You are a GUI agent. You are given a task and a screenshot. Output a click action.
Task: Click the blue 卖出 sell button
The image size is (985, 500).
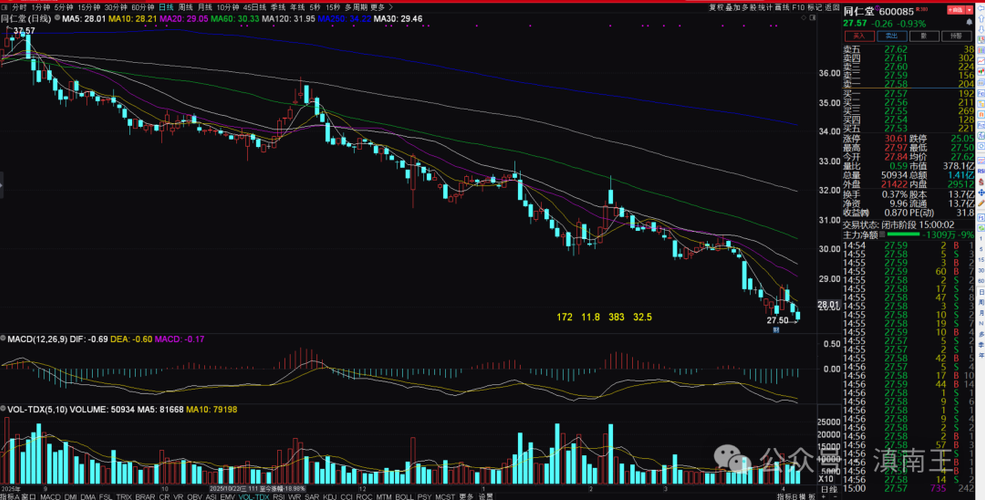point(892,36)
